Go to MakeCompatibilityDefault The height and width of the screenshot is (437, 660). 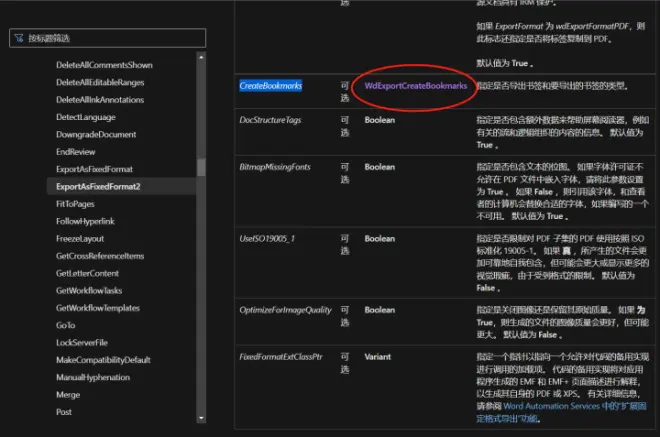tap(104, 360)
